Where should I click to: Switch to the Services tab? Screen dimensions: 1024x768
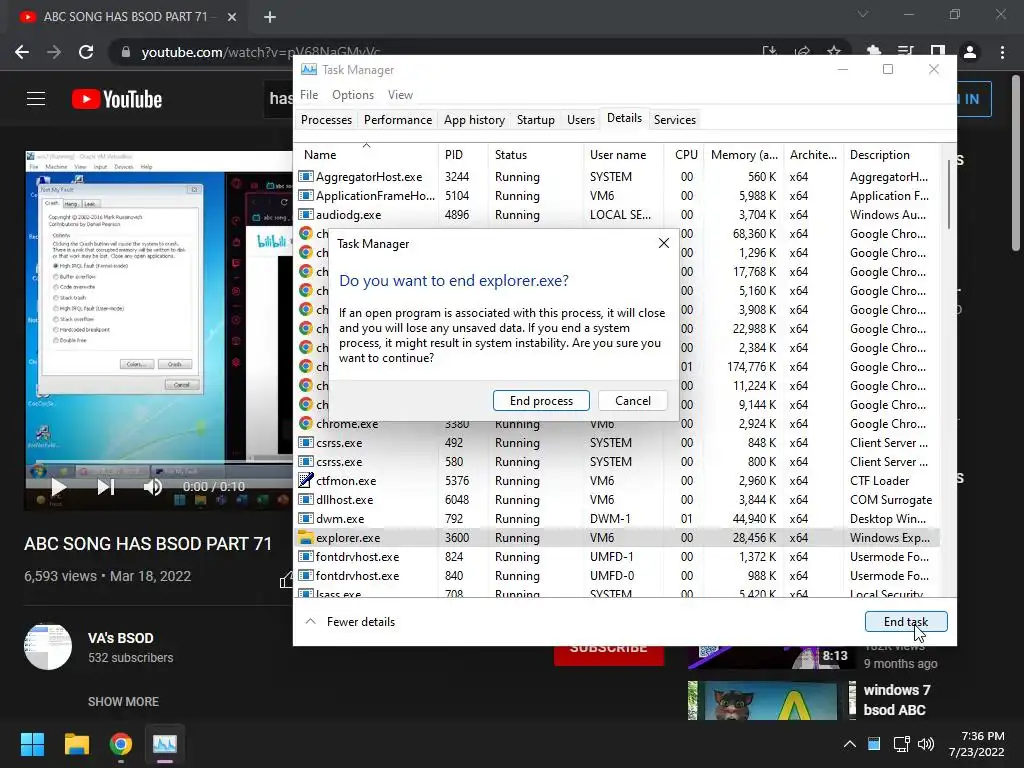tap(675, 120)
